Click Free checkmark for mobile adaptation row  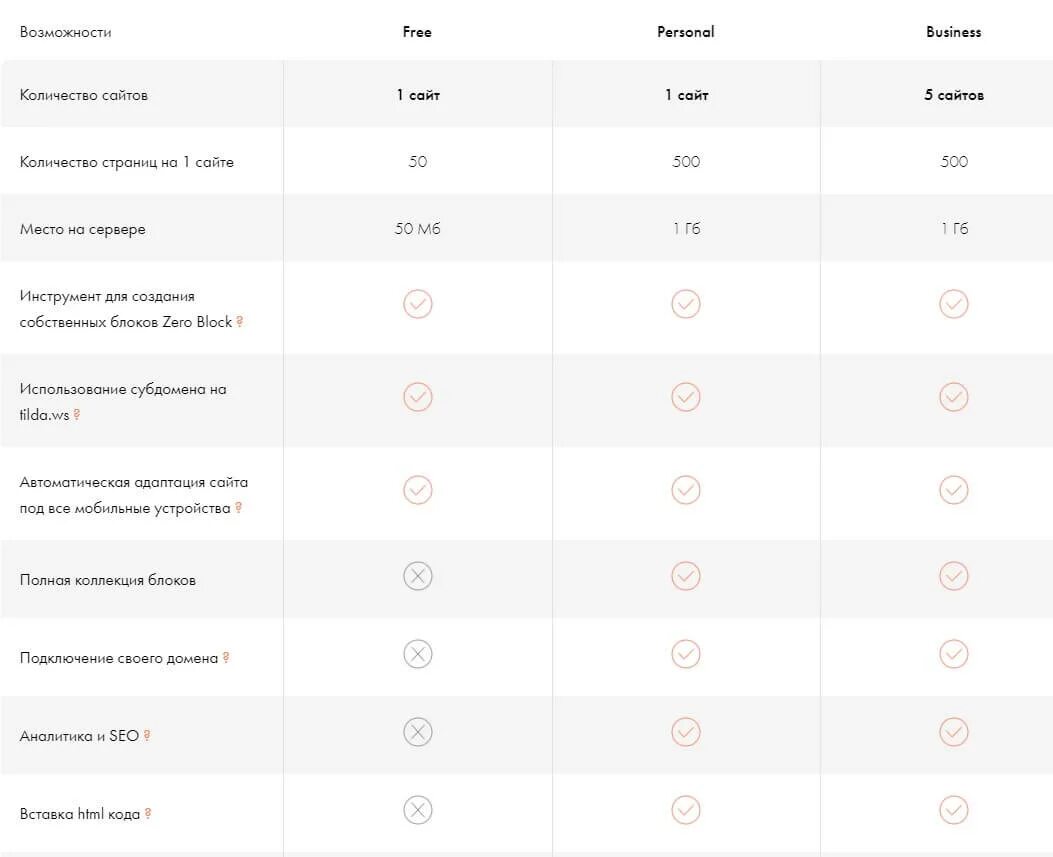coord(418,490)
